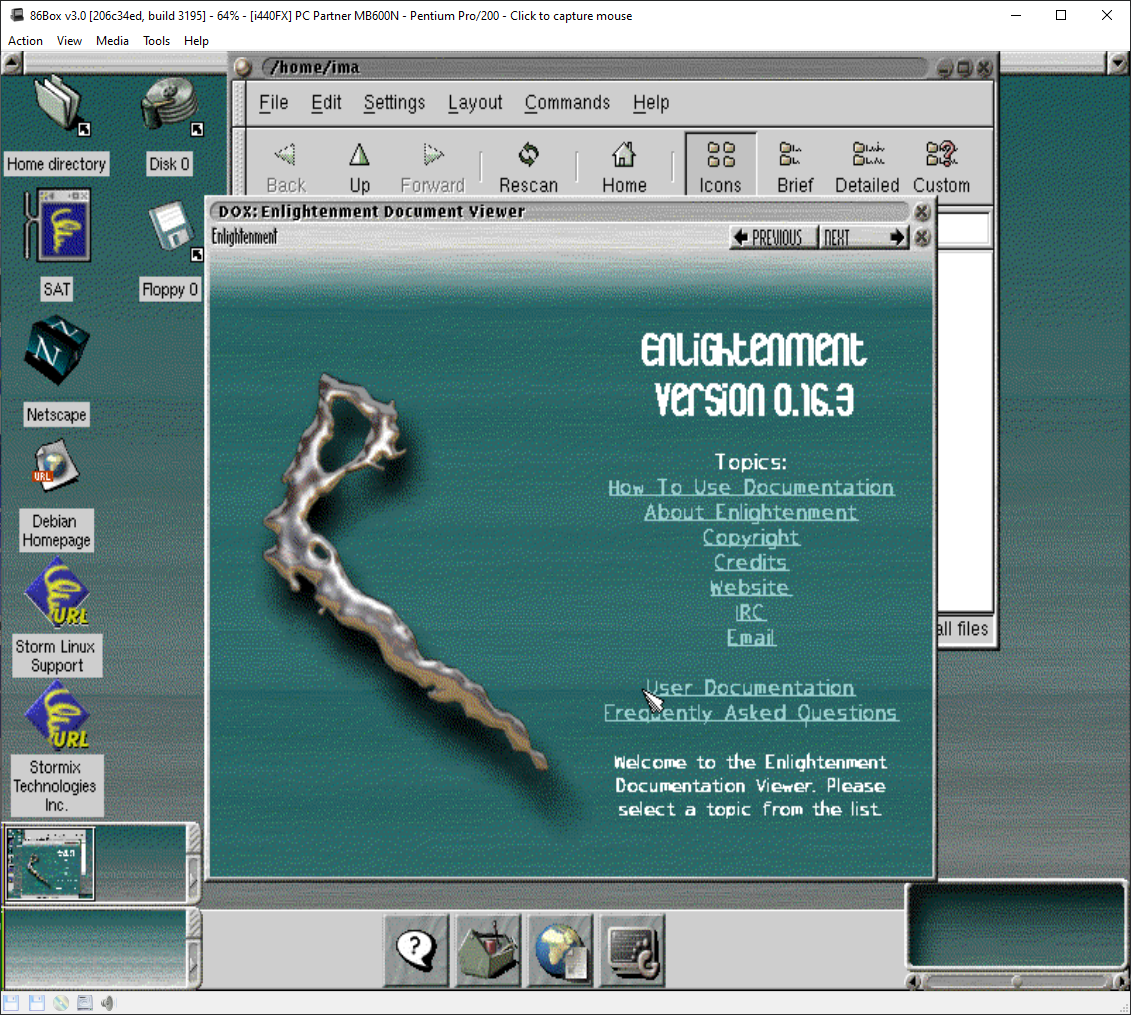The height and width of the screenshot is (1015, 1131).
Task: Click the X button beside the NEXT button
Action: (922, 237)
